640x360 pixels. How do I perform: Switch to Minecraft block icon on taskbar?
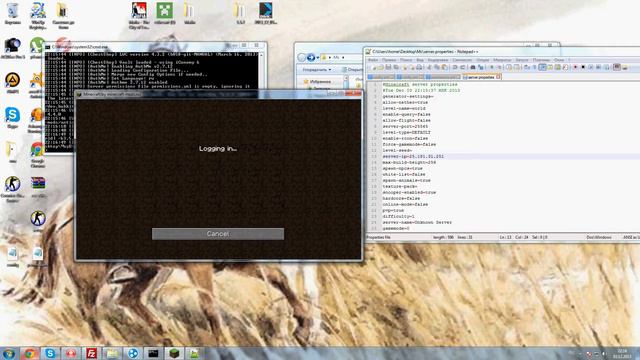(174, 353)
